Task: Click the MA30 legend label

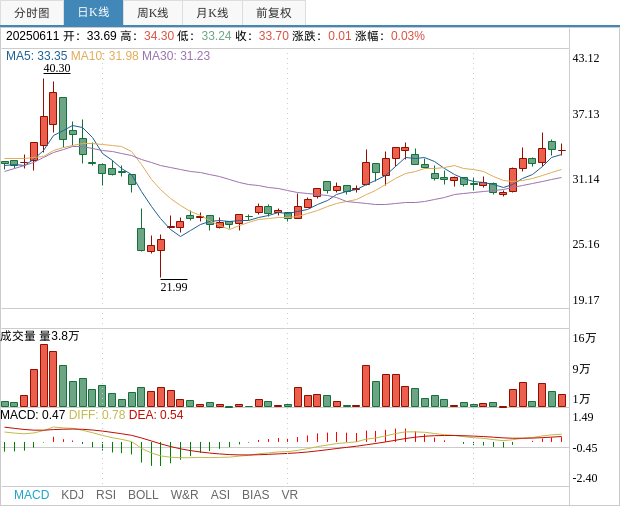Action: (176, 56)
